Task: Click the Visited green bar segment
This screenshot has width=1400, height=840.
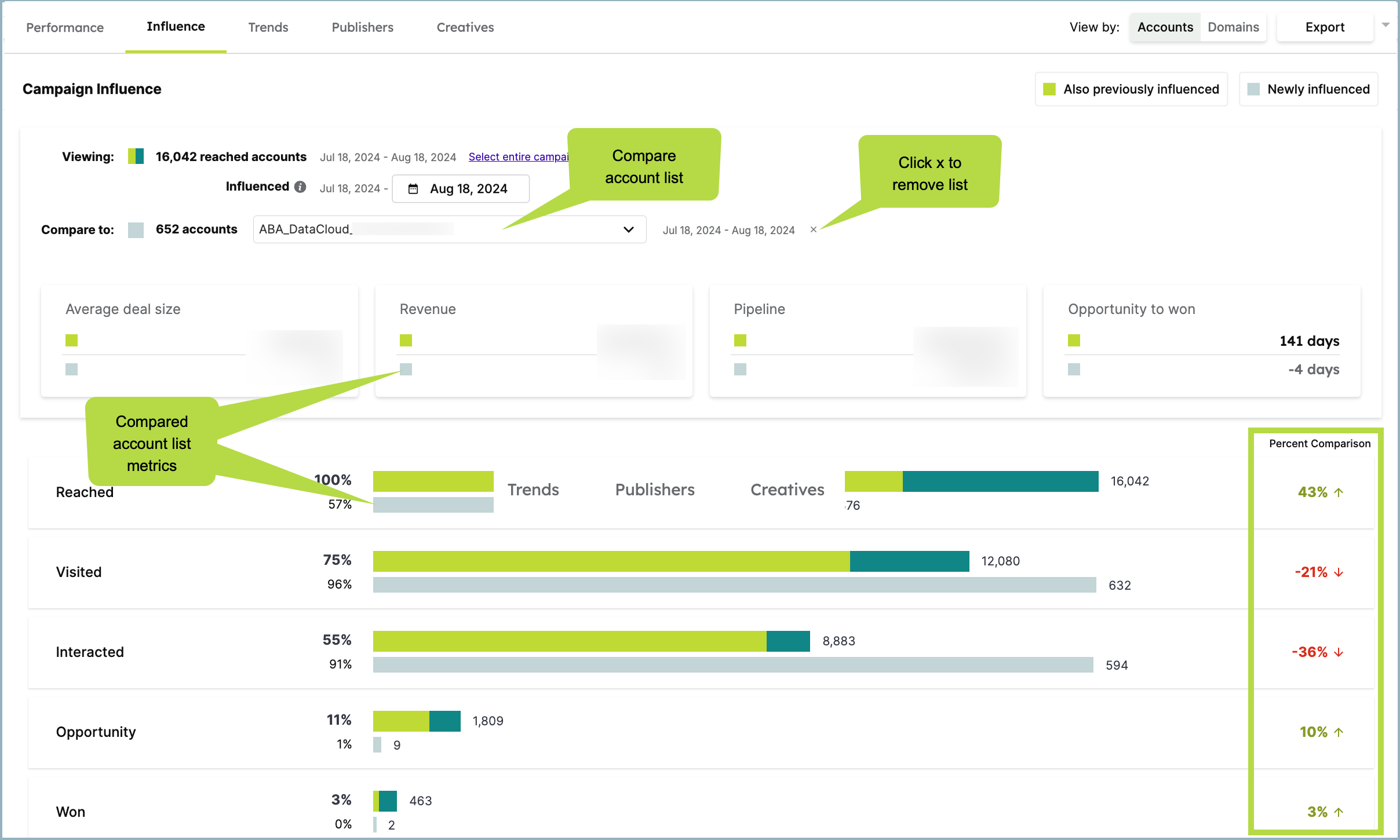Action: pos(611,561)
